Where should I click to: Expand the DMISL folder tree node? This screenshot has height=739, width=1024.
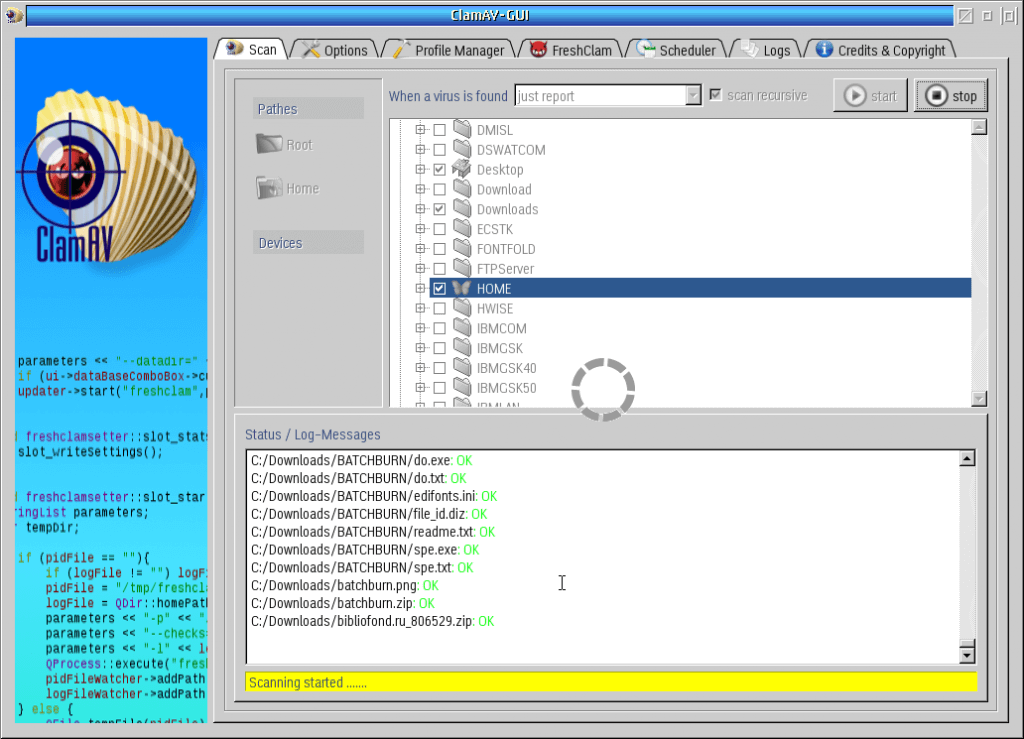[420, 130]
